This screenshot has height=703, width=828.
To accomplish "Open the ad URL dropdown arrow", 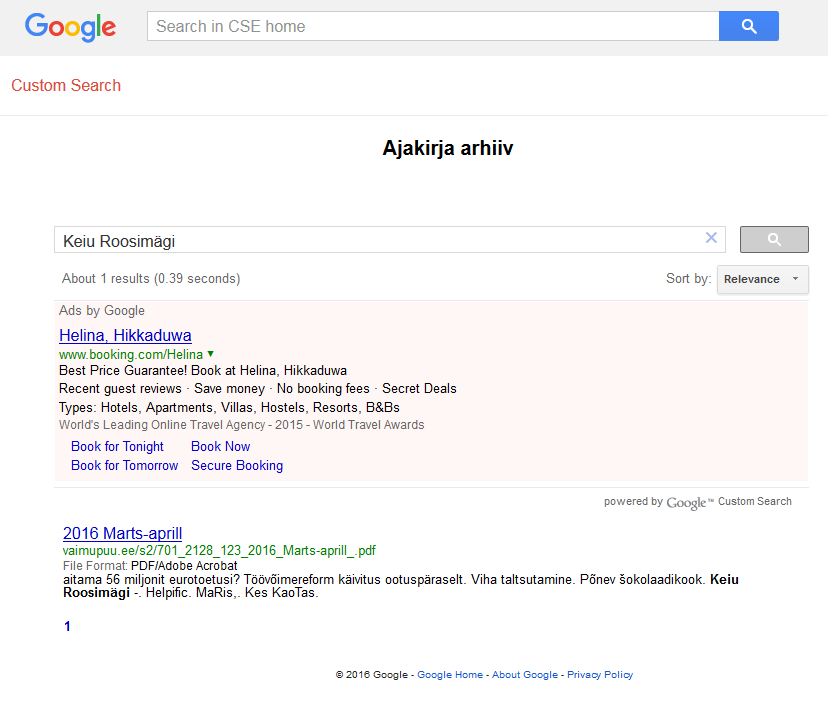I will pos(211,354).
